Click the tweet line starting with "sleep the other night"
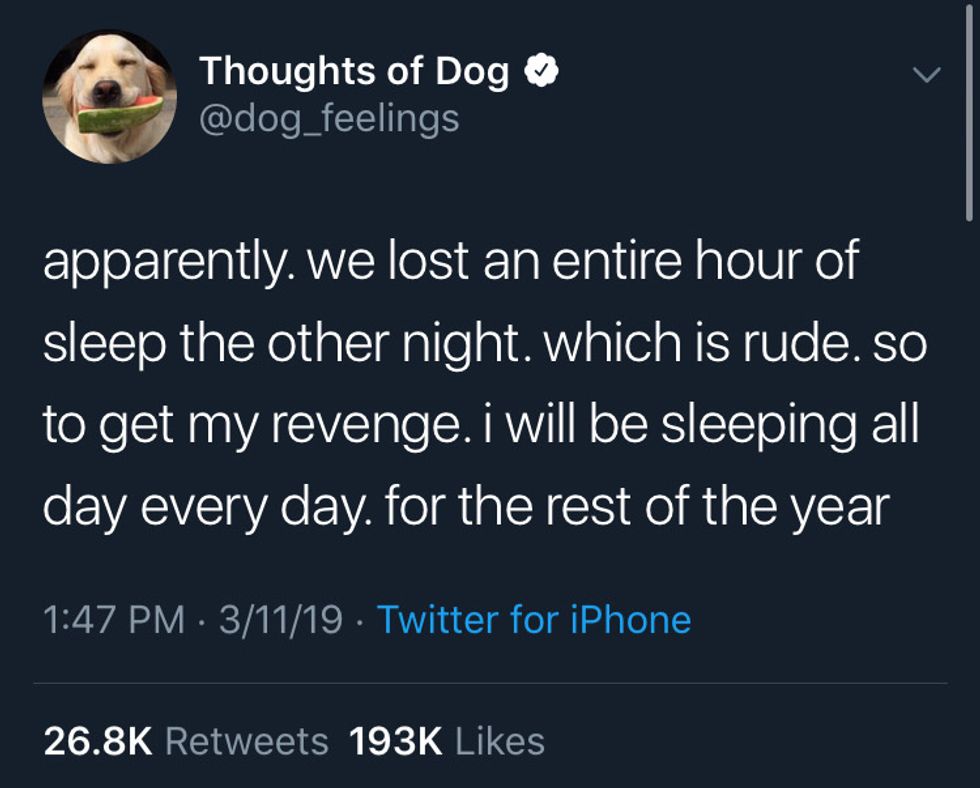 (x=485, y=345)
